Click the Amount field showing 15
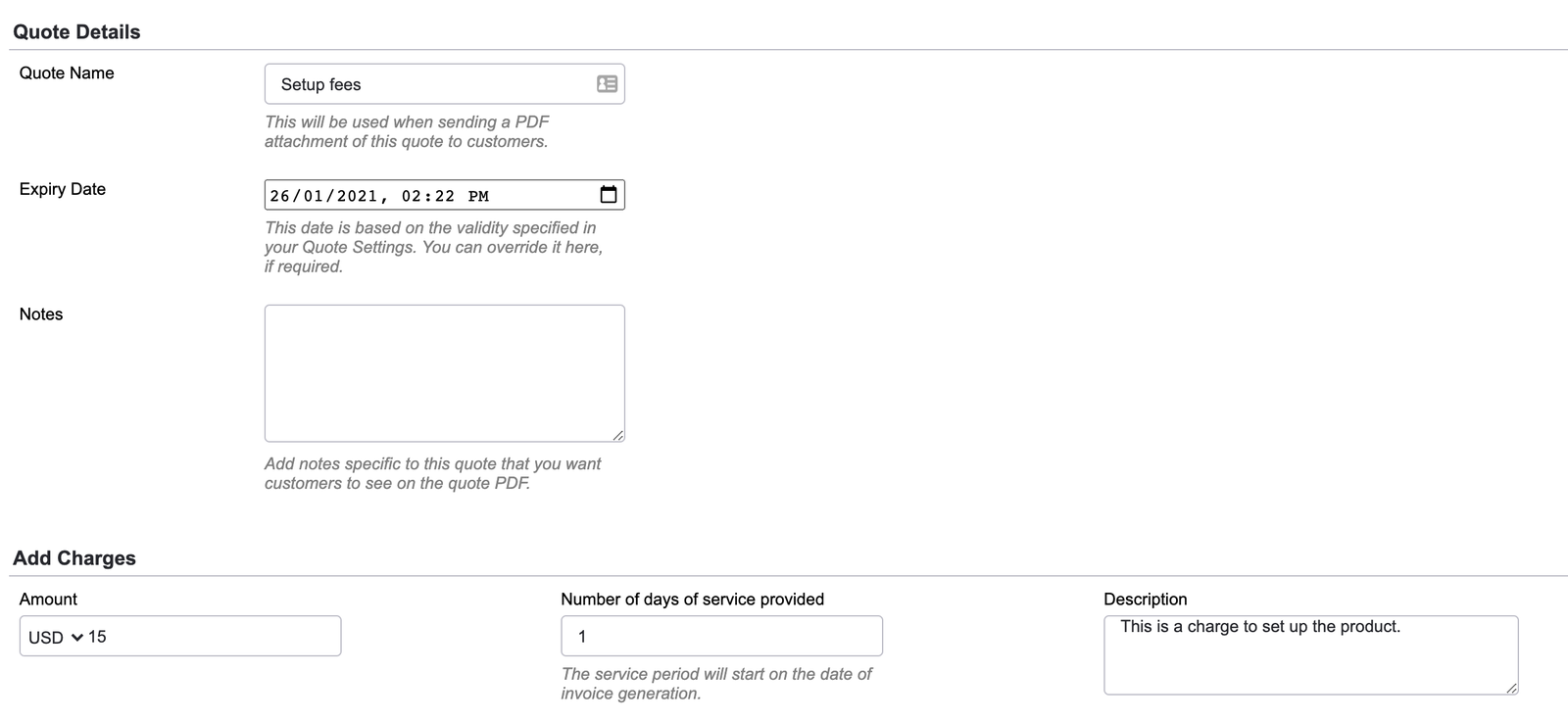Screen dimensions: 1568x721 (211, 637)
